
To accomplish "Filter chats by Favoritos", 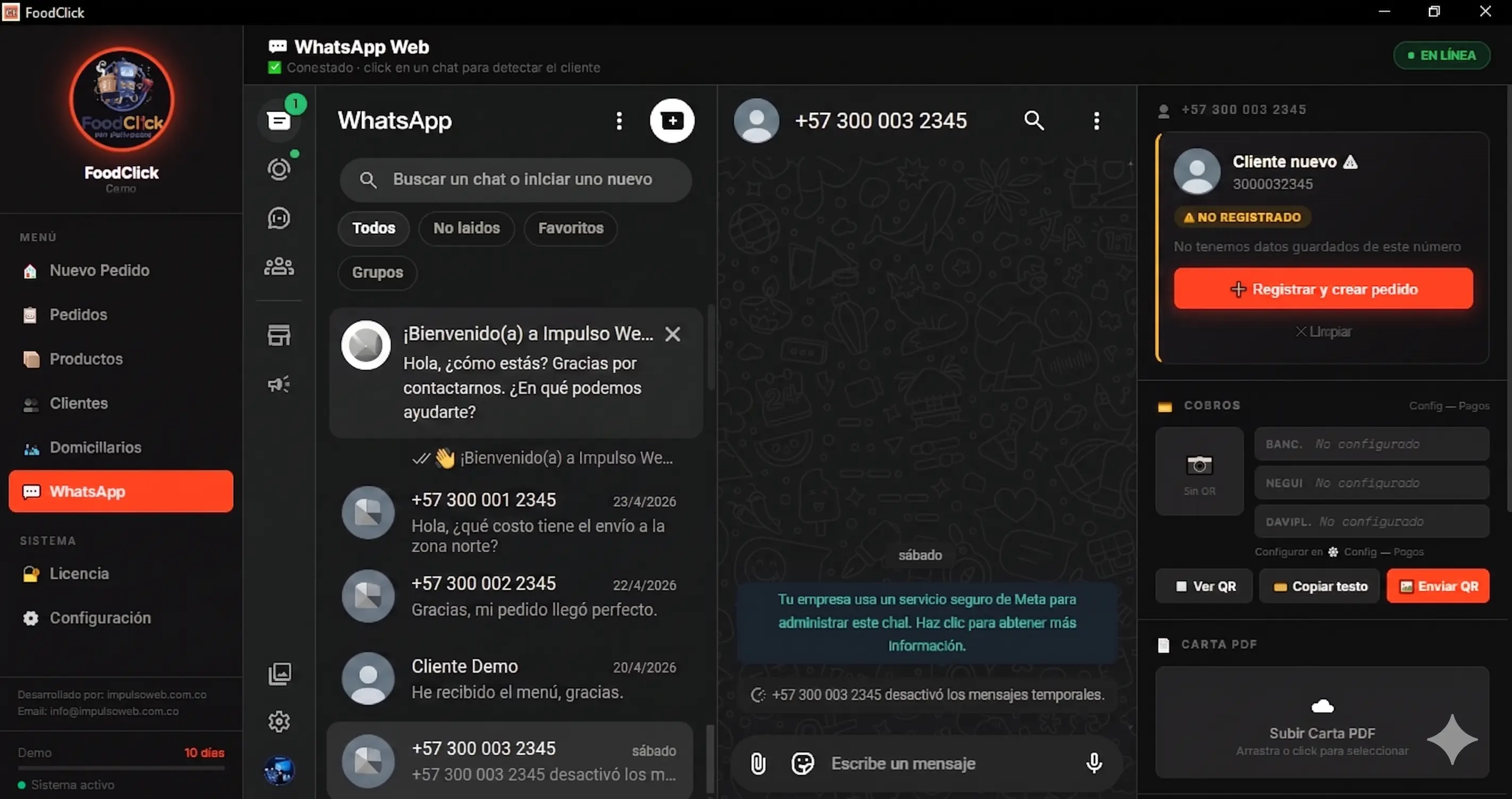I will click(x=571, y=228).
